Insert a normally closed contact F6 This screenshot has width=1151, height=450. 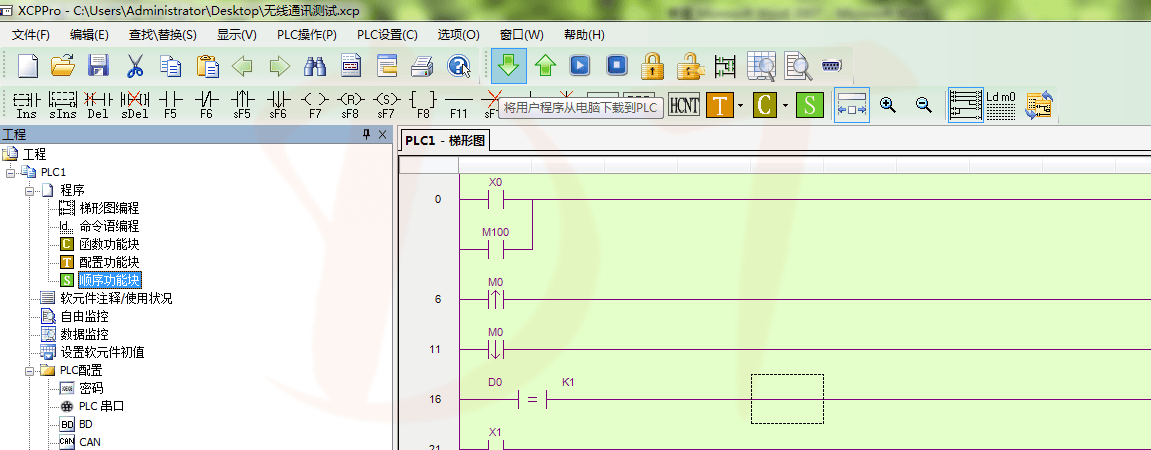206,105
